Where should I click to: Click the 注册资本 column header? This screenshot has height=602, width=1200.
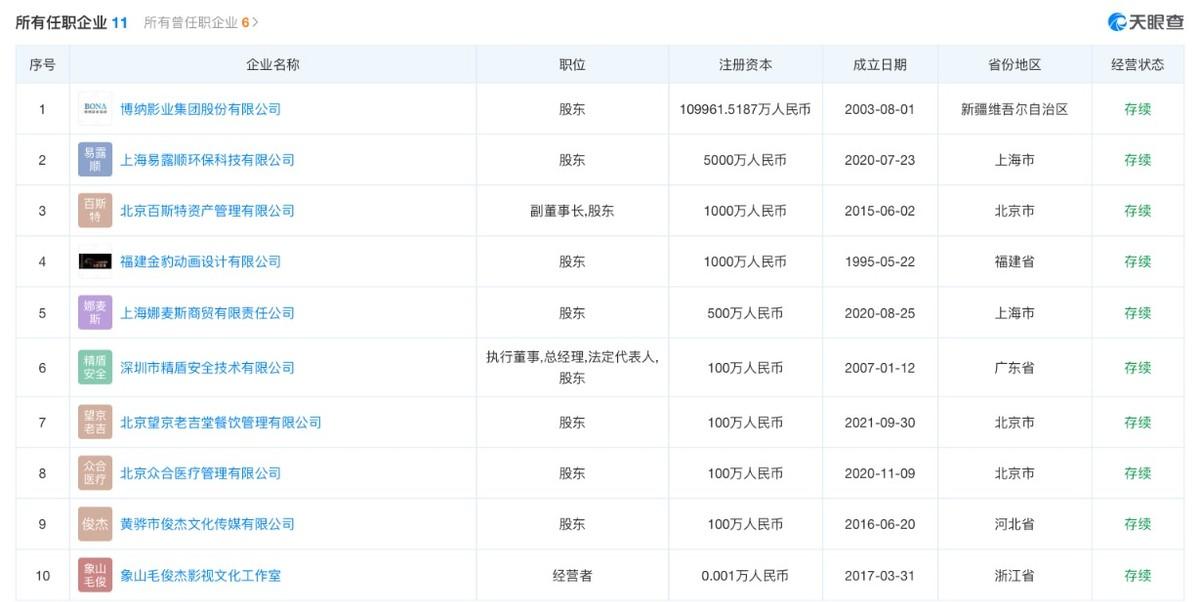[x=745, y=64]
